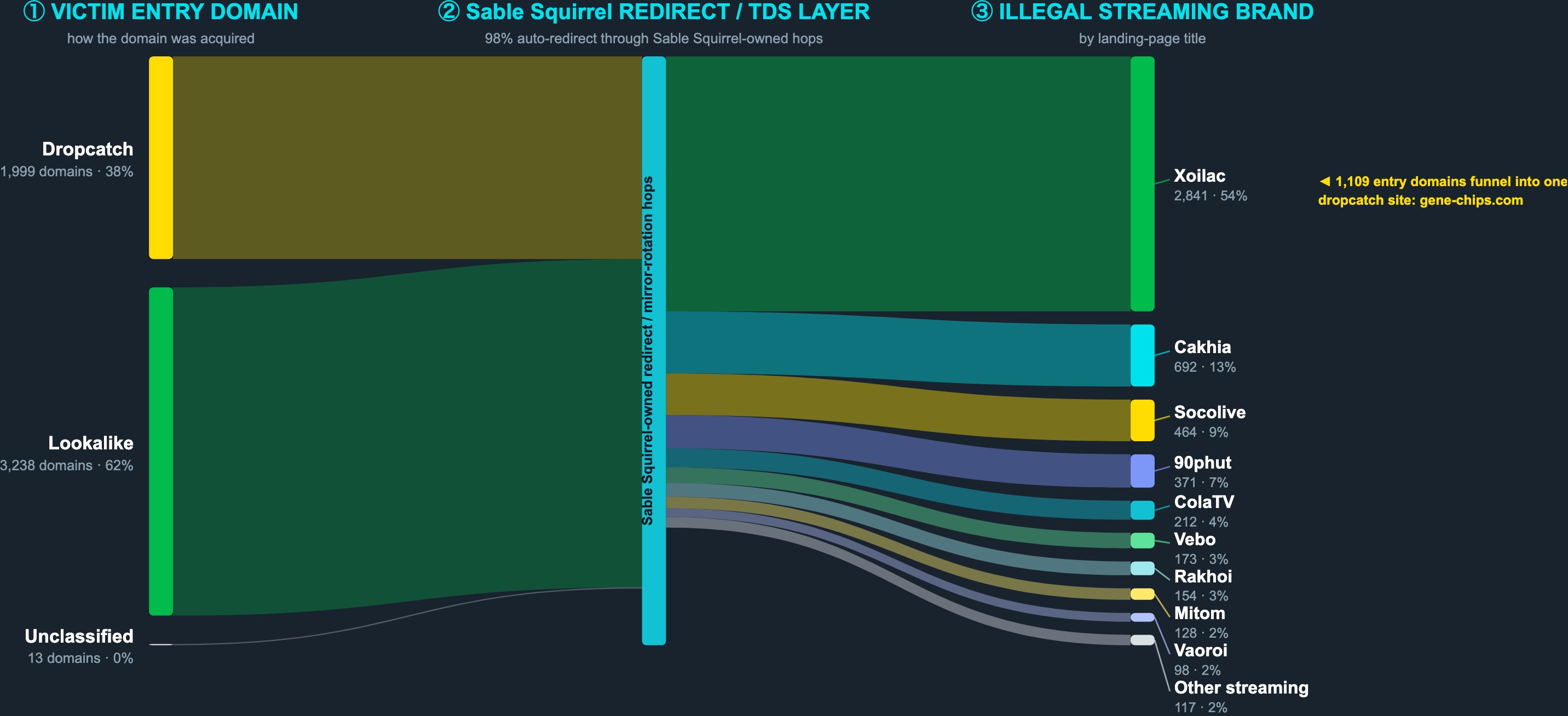Select the flow from redirect layer to Xoilac
Viewport: 1568px width, 716px height.
click(x=898, y=184)
